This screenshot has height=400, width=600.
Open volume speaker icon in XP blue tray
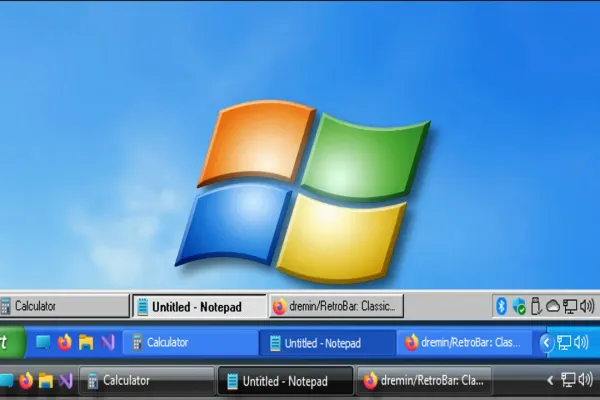tap(581, 343)
